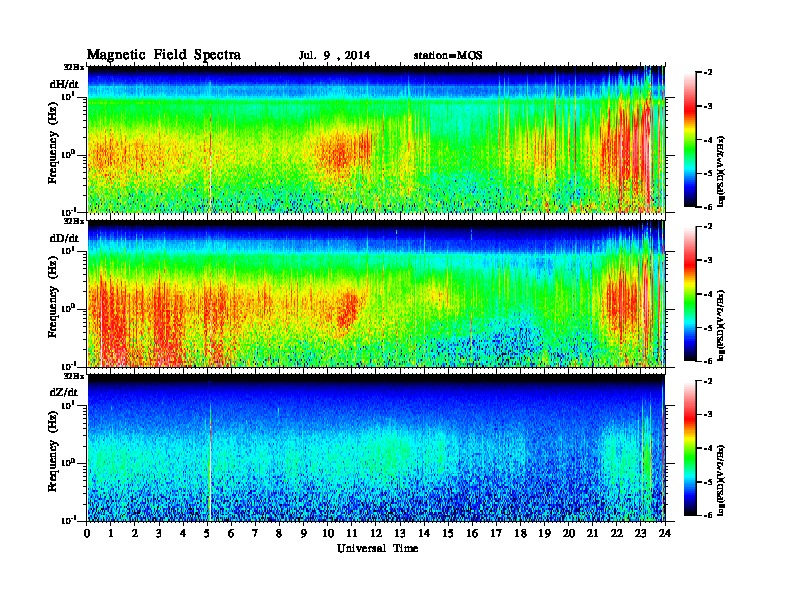This screenshot has height=612, width=792.
Task: Click the 10^0 frequency tick of dD/dt panel
Action: (68, 308)
